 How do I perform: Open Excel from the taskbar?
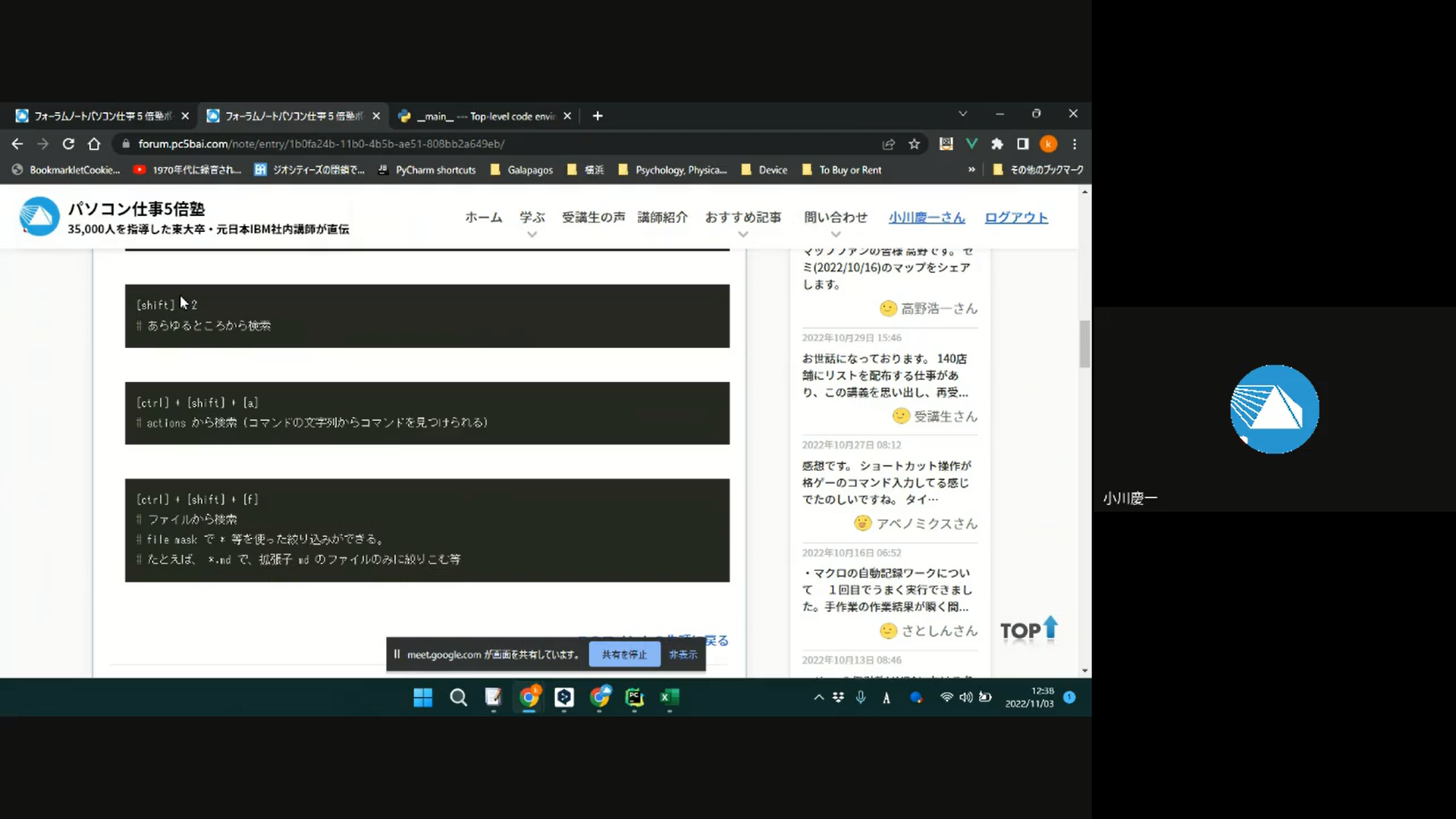pyautogui.click(x=669, y=698)
